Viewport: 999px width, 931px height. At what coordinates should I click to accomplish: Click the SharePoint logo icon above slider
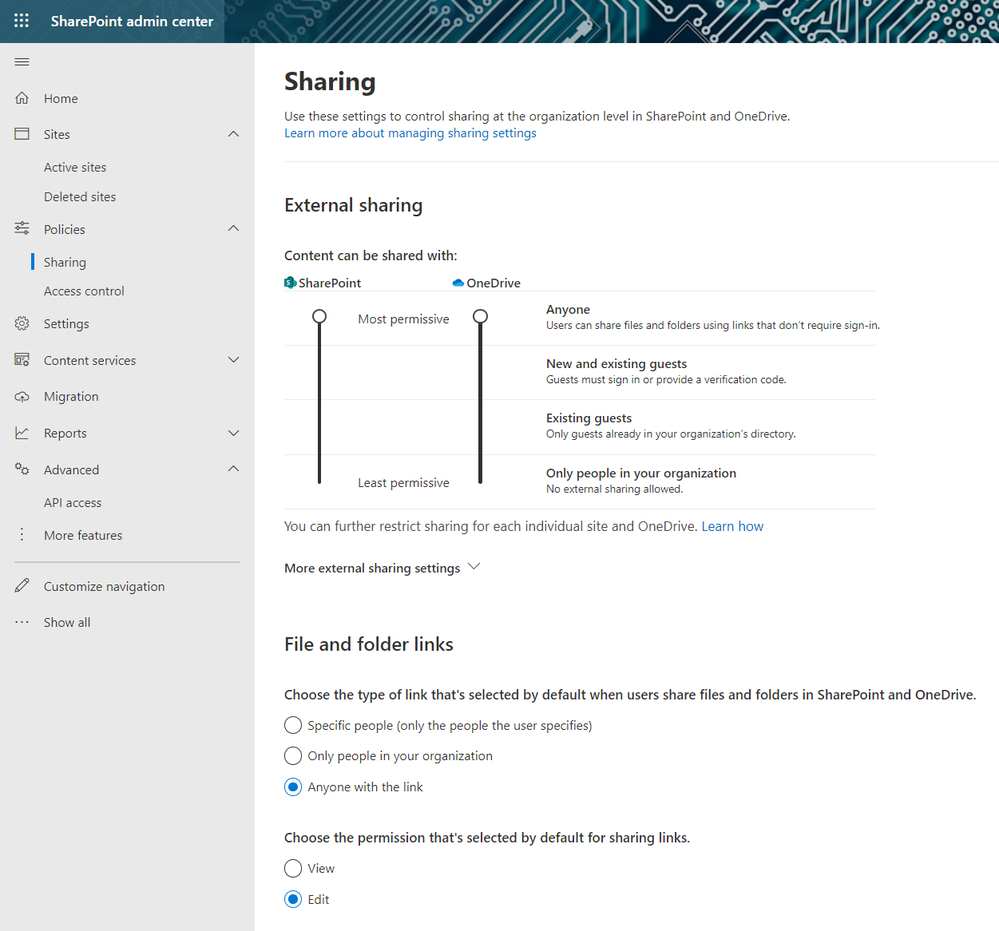click(290, 282)
